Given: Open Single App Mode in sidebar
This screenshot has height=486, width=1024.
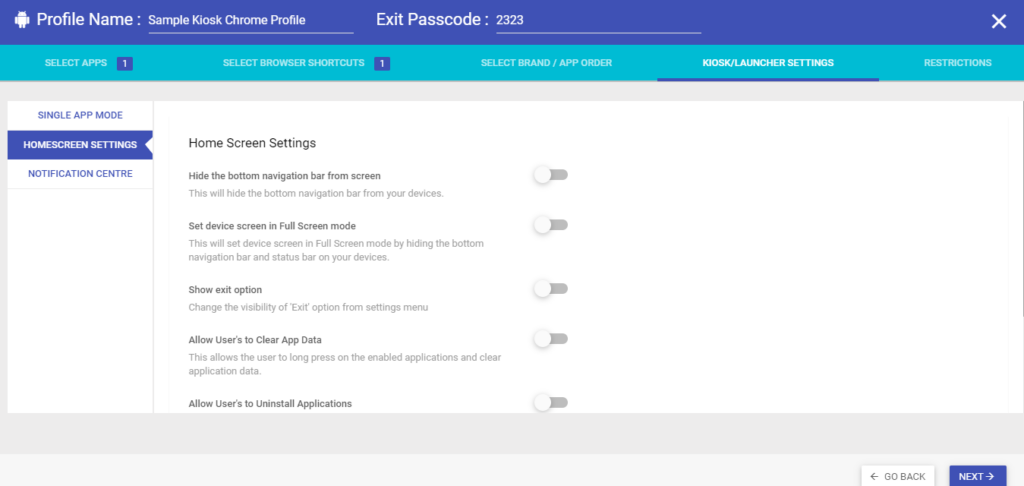Looking at the screenshot, I should (x=80, y=115).
